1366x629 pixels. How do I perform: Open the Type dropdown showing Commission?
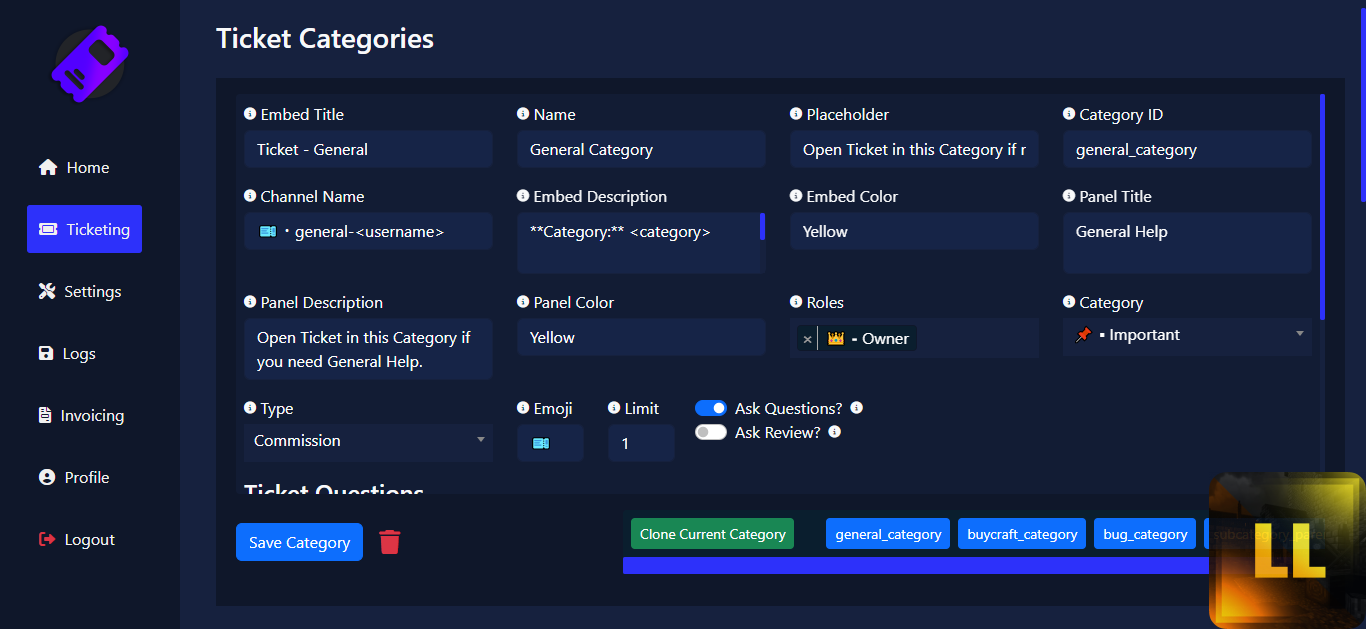[x=368, y=441]
